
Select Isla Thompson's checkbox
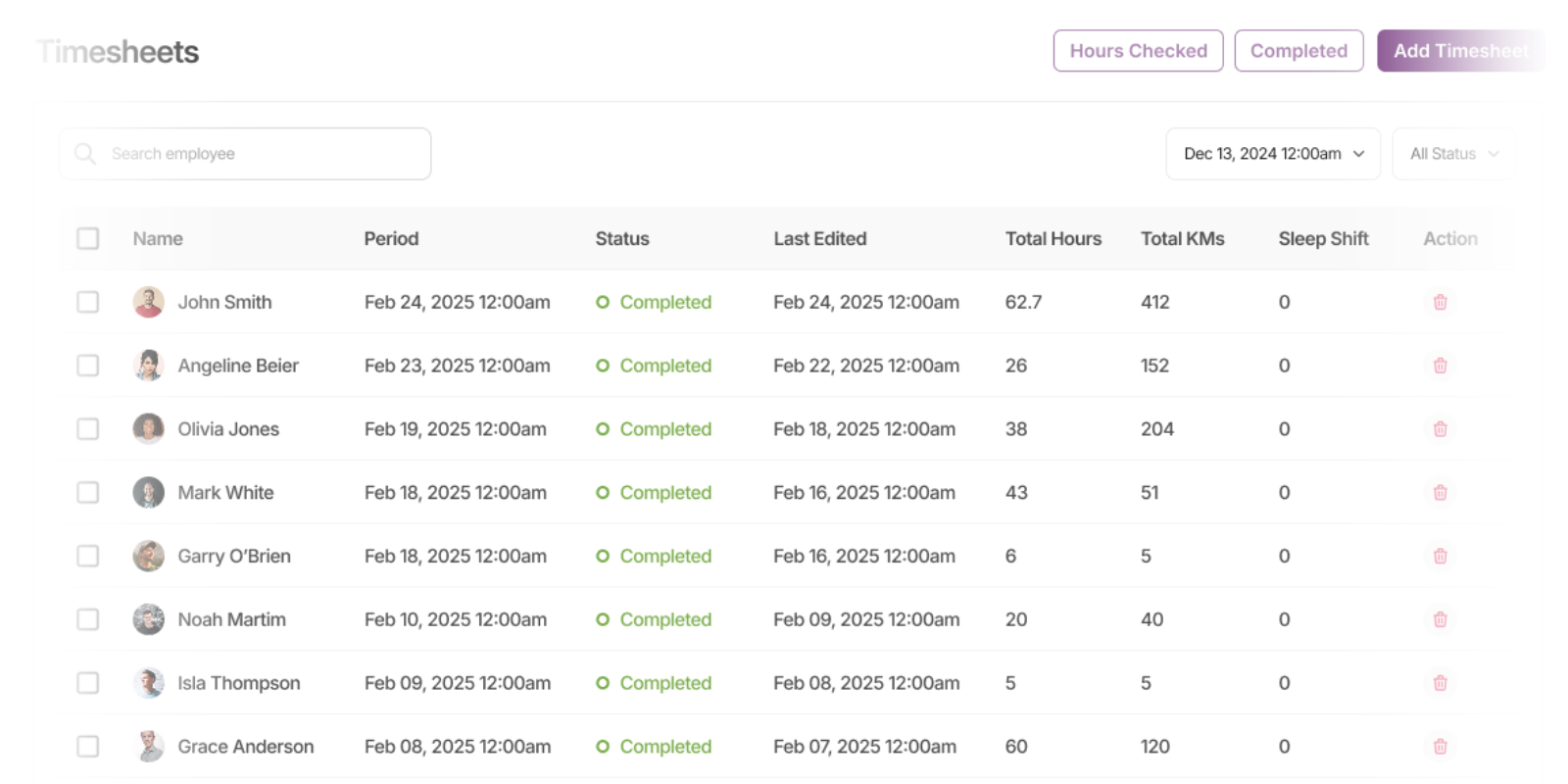tap(88, 683)
